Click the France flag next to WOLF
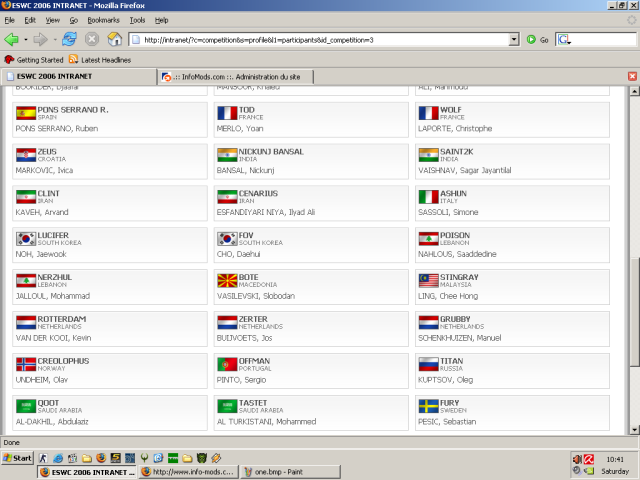Image resolution: width=640 pixels, height=480 pixels. pos(429,113)
